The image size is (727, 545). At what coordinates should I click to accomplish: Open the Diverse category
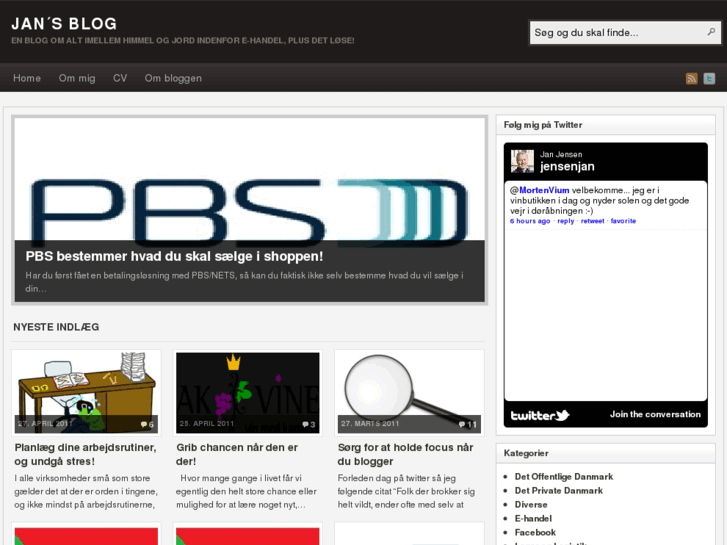point(531,504)
